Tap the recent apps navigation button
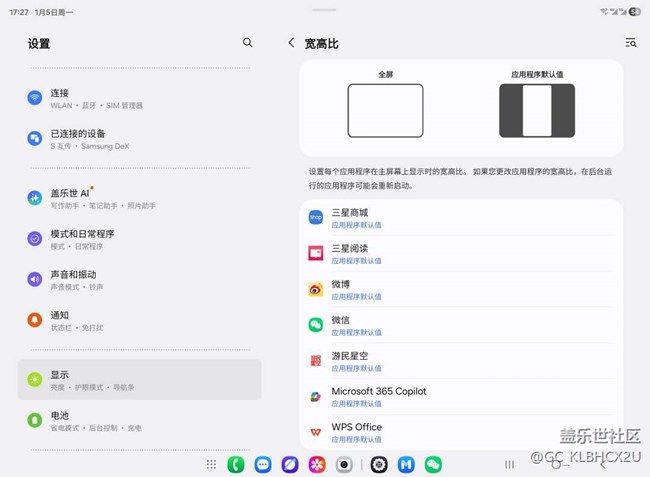The image size is (650, 477). [509, 464]
